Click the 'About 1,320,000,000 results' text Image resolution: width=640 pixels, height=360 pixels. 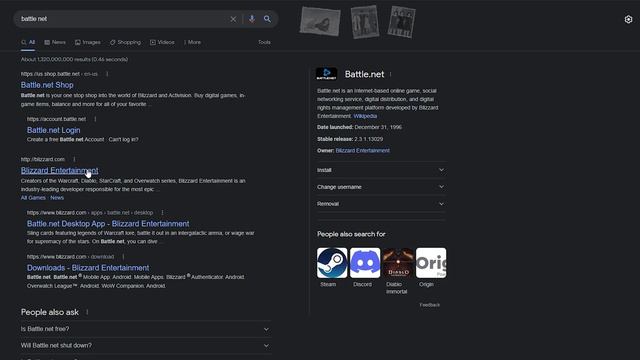tap(74, 60)
